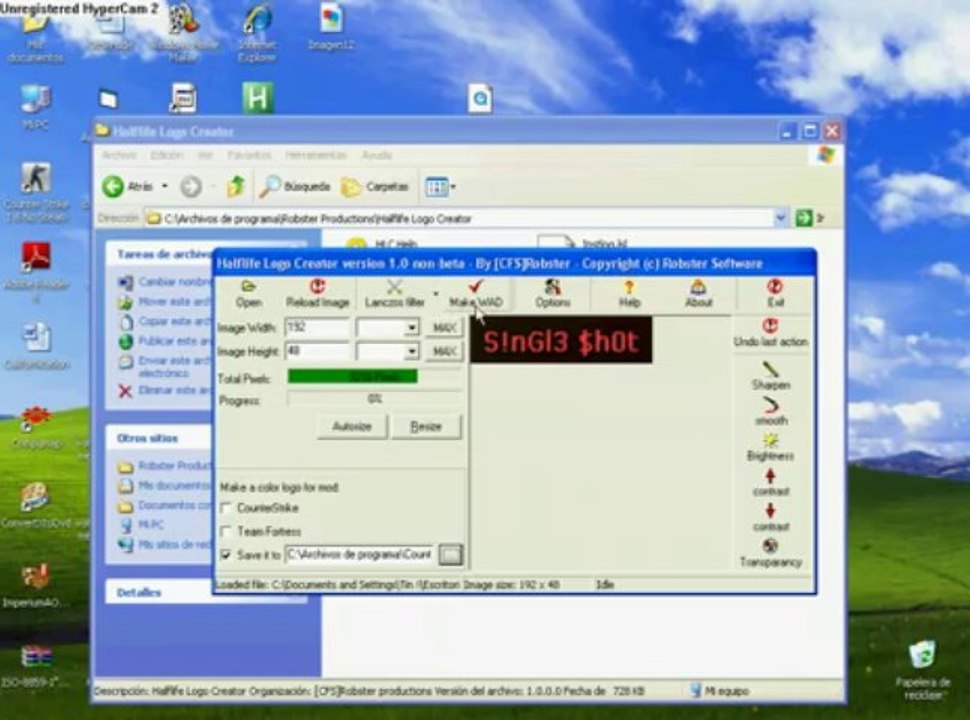970x720 pixels.
Task: Click Cambiar nombre link in tasks pane
Action: click(x=167, y=282)
